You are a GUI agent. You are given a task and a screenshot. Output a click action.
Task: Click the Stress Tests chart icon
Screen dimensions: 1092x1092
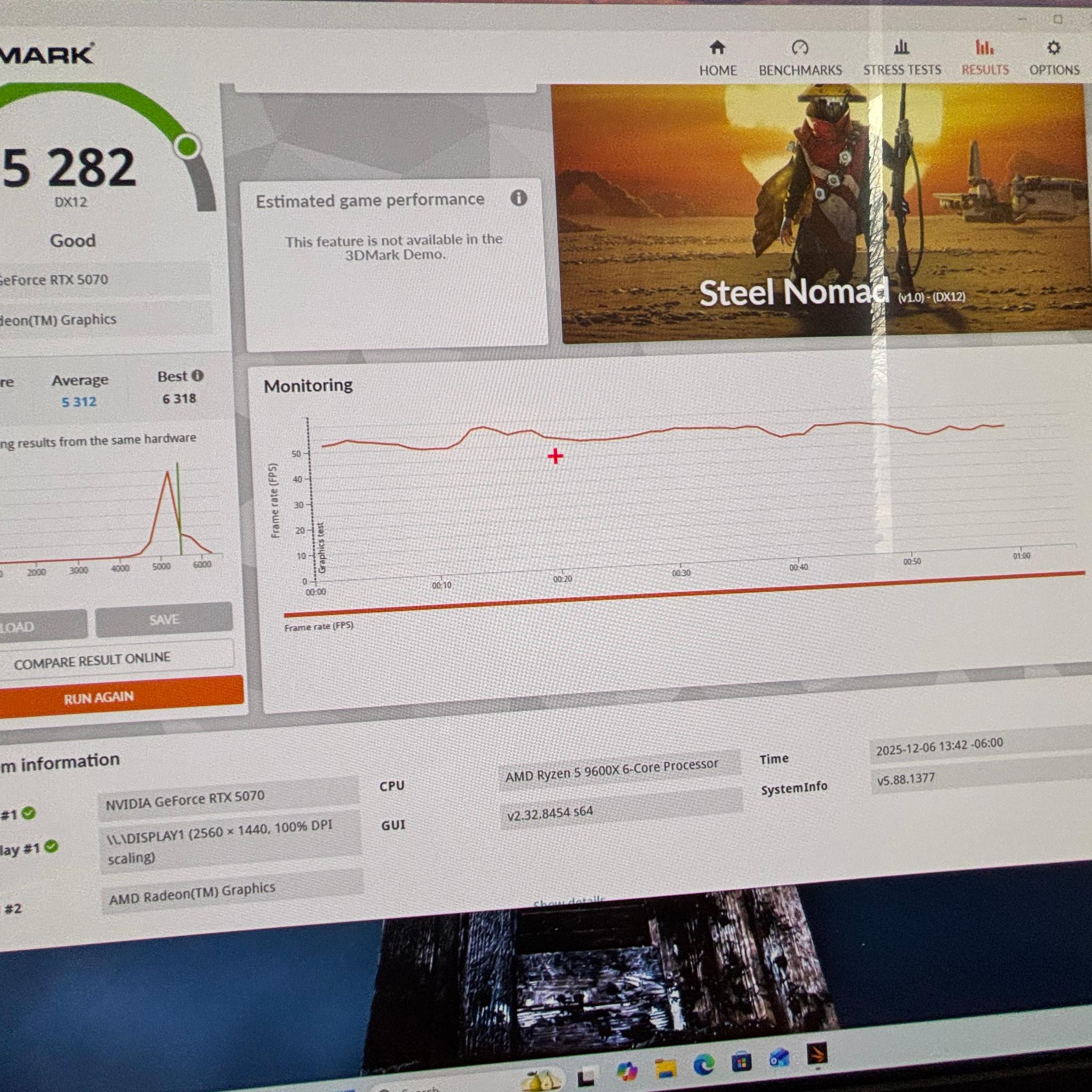[x=902, y=49]
